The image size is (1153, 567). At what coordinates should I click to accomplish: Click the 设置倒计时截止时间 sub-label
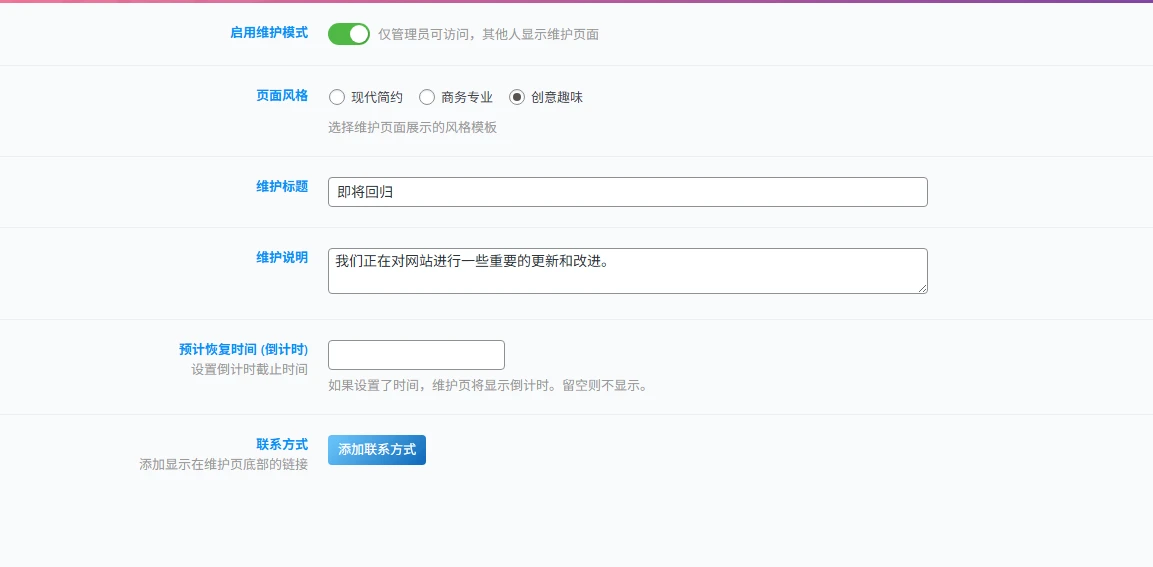(x=249, y=369)
